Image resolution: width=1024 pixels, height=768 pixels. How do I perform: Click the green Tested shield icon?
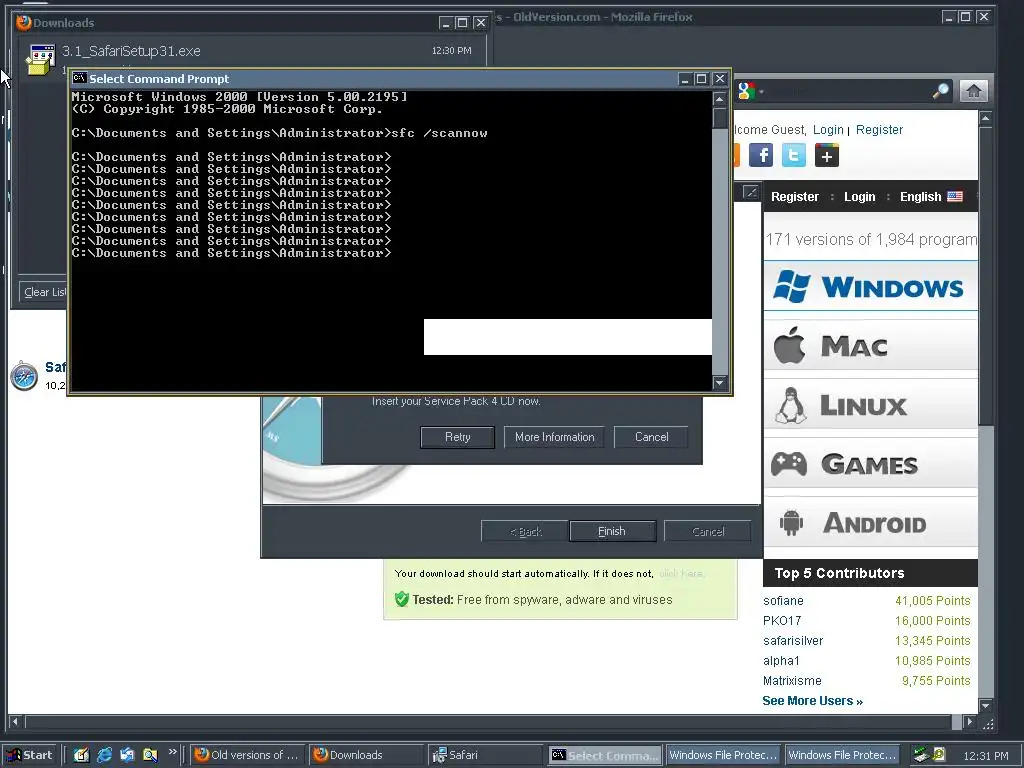tap(402, 599)
